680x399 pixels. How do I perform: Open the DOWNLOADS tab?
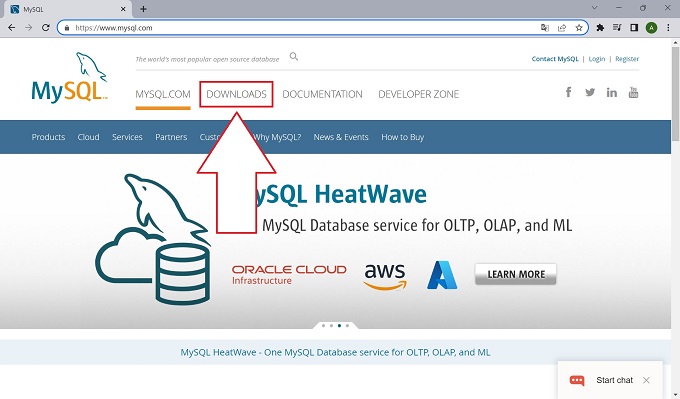click(236, 94)
